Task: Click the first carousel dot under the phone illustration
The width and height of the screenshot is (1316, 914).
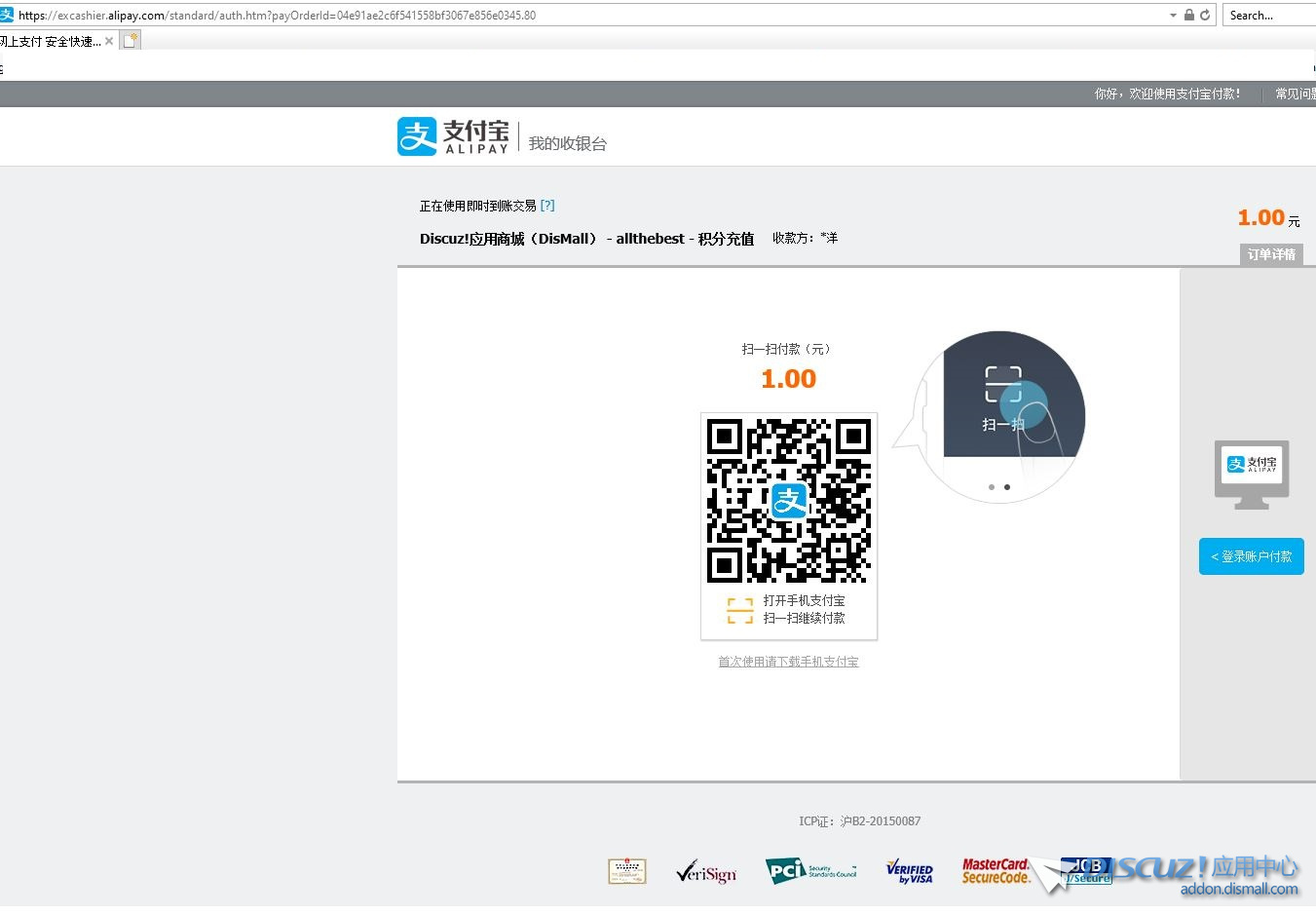Action: 992,486
